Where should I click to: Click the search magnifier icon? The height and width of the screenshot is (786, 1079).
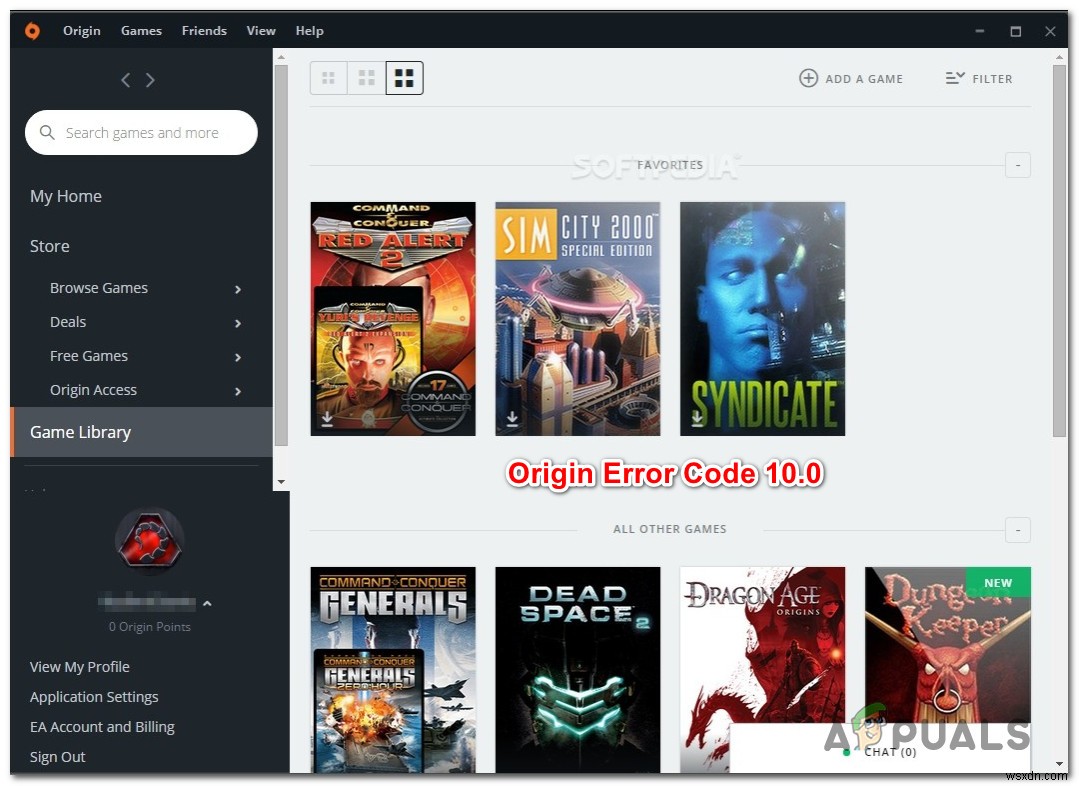[46, 132]
